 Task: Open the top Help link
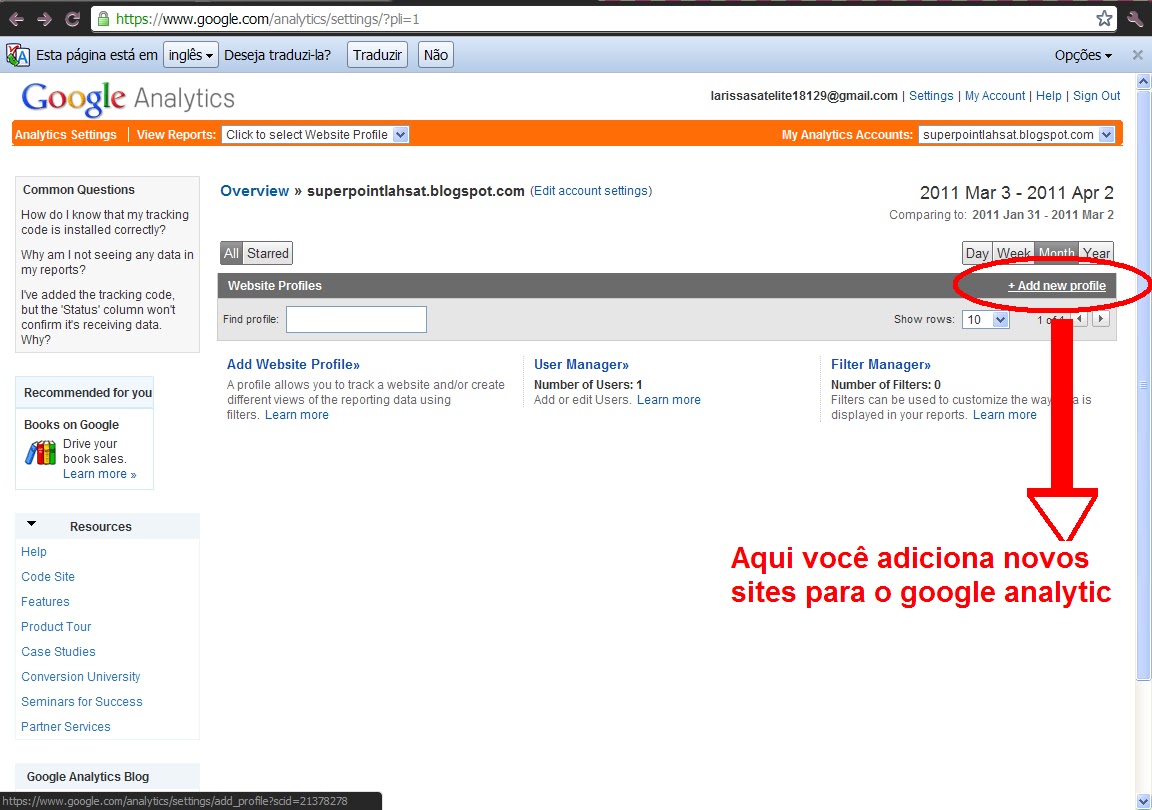tap(1048, 96)
